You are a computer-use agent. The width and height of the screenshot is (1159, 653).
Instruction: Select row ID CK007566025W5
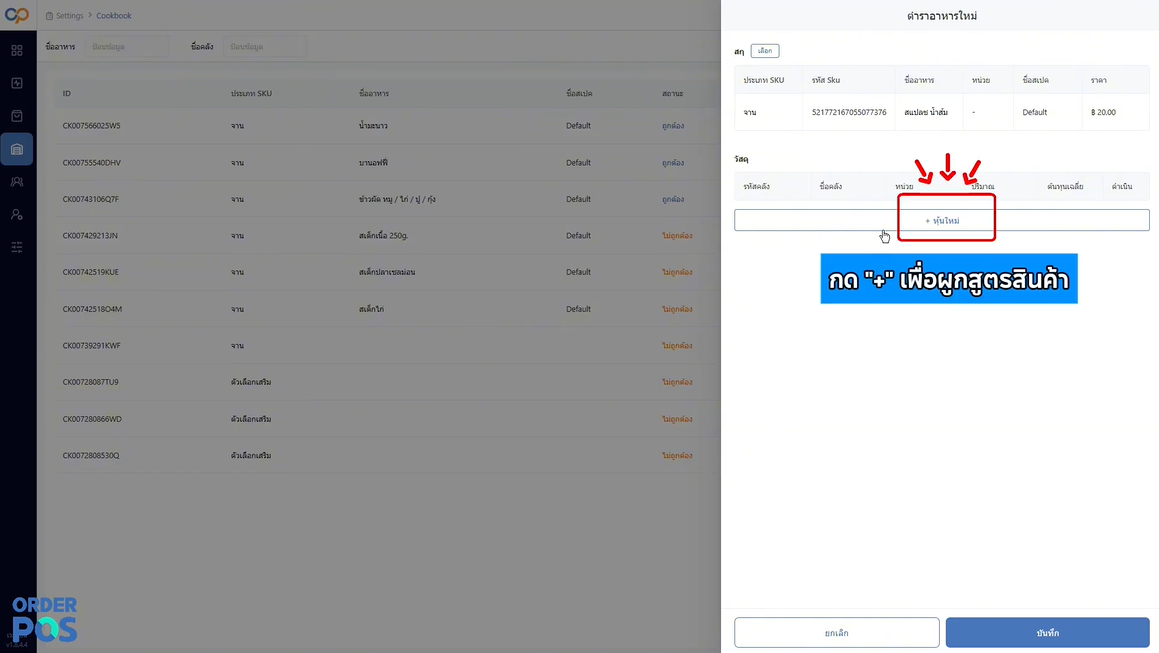pyautogui.click(x=92, y=126)
